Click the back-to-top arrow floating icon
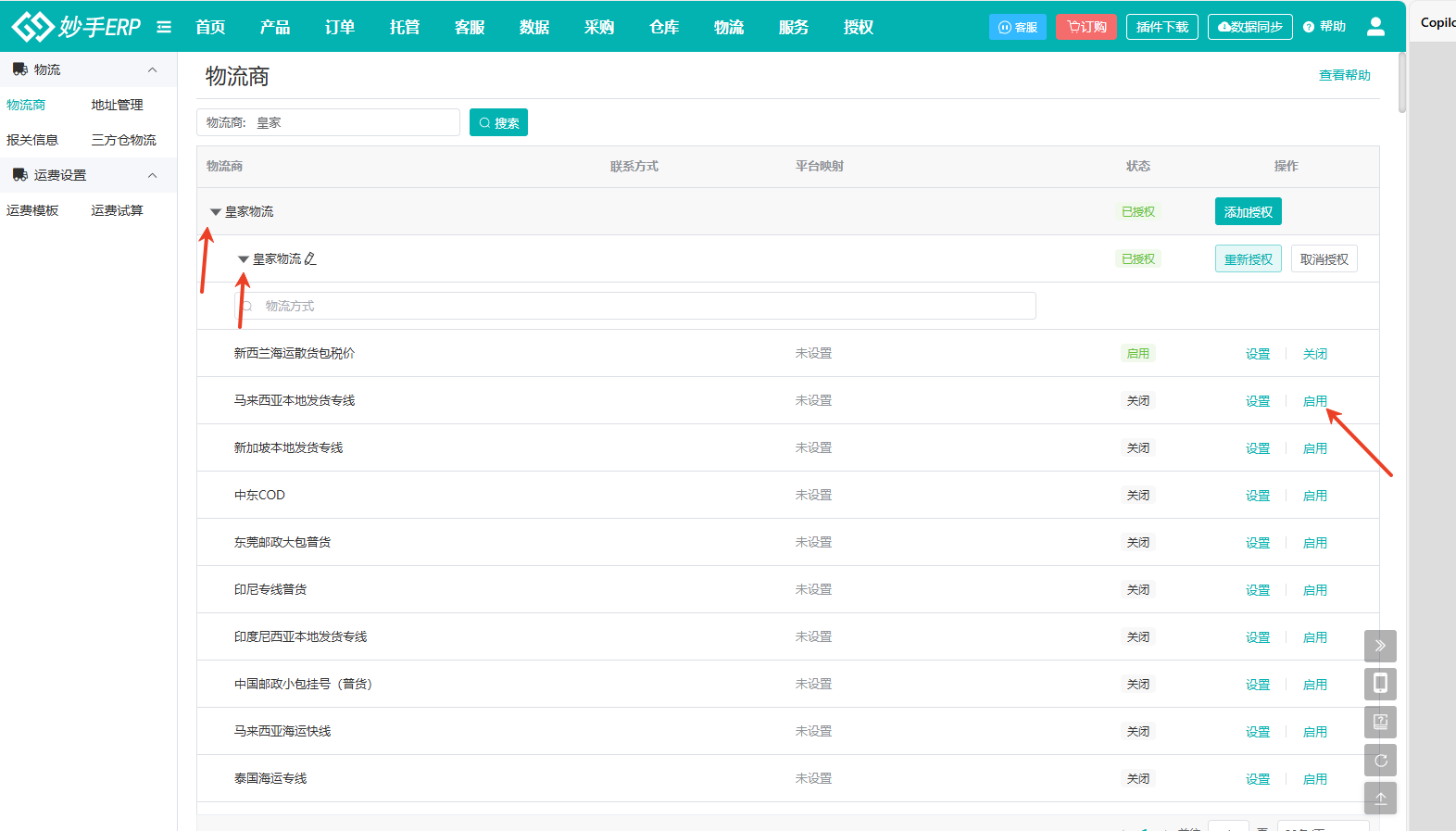Screen dimensions: 1456x831 coord(1380,799)
